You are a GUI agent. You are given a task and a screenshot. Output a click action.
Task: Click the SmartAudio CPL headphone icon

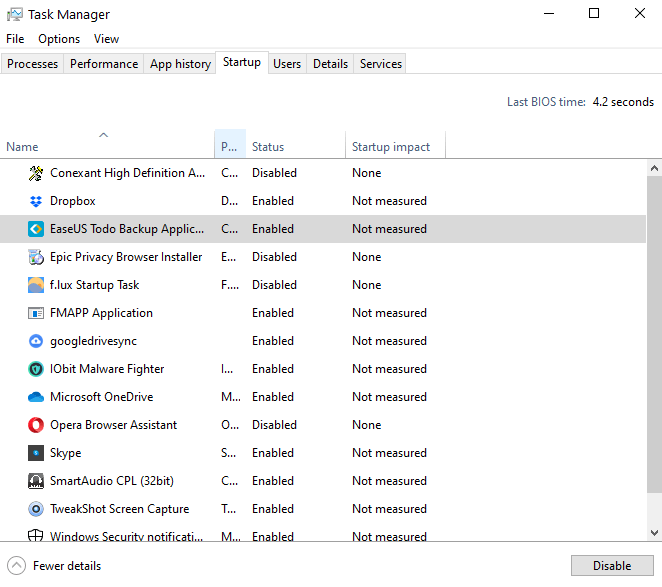point(36,481)
